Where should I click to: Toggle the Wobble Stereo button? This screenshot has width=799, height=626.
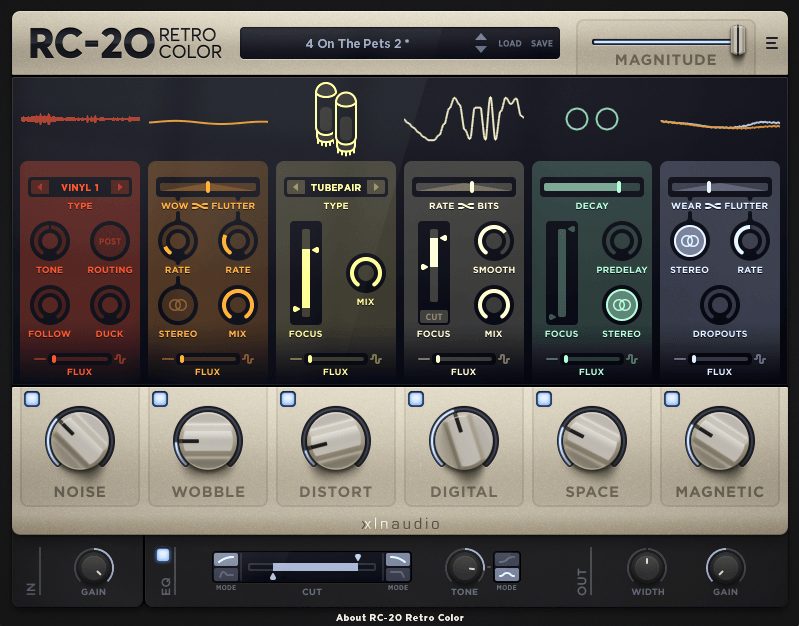tap(177, 305)
